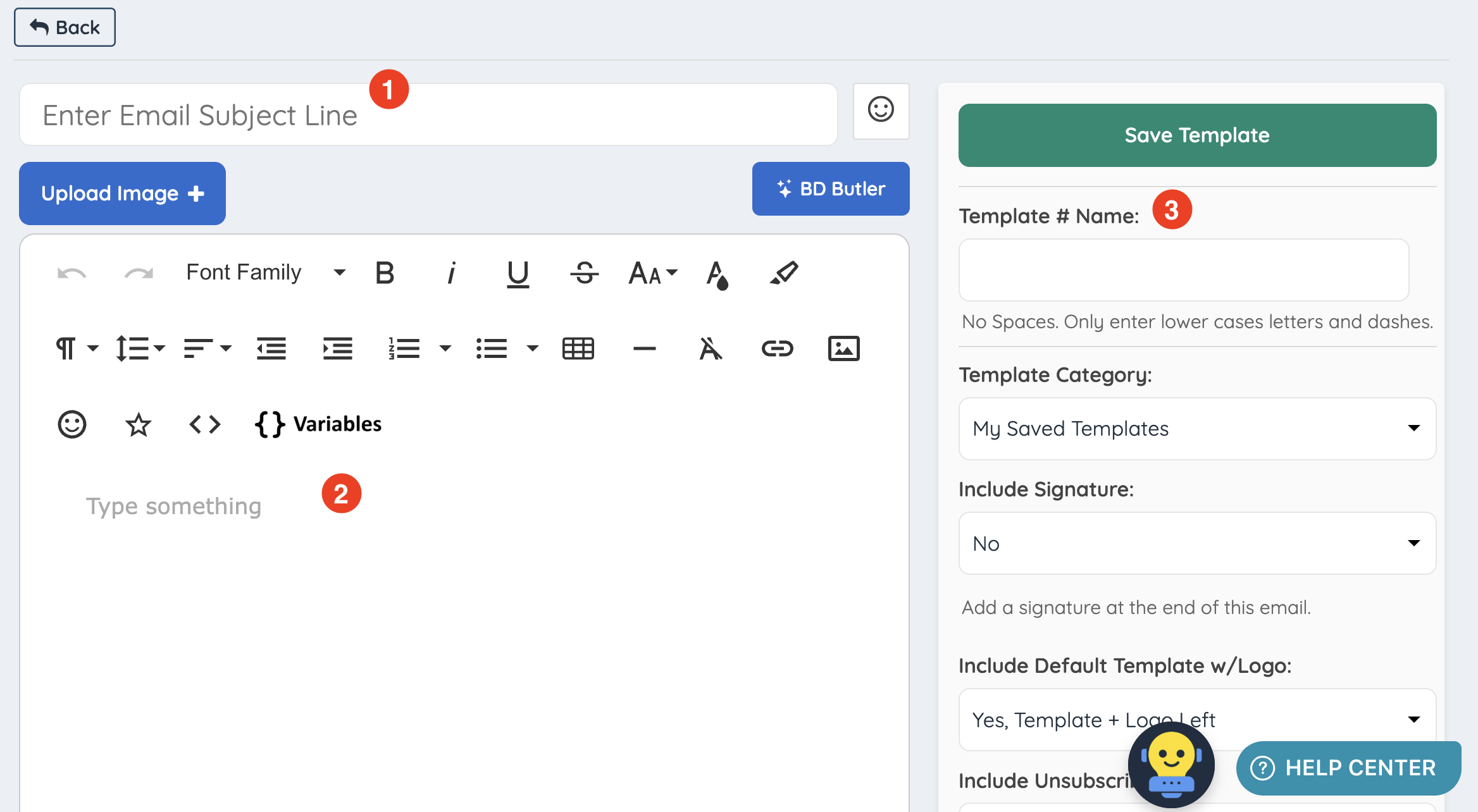
Task: Insert a table into the email
Action: [x=578, y=348]
